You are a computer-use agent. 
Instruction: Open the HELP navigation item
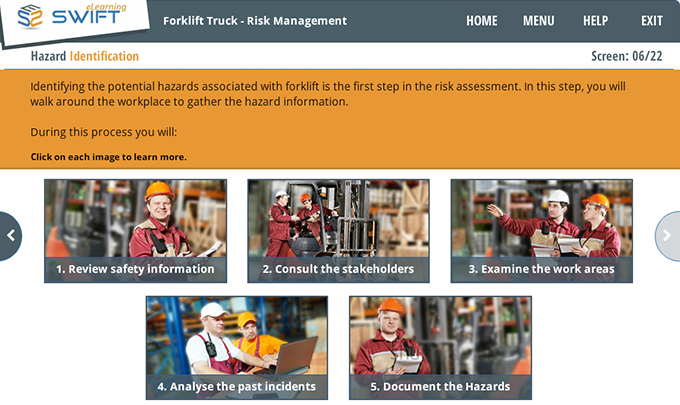(x=595, y=21)
